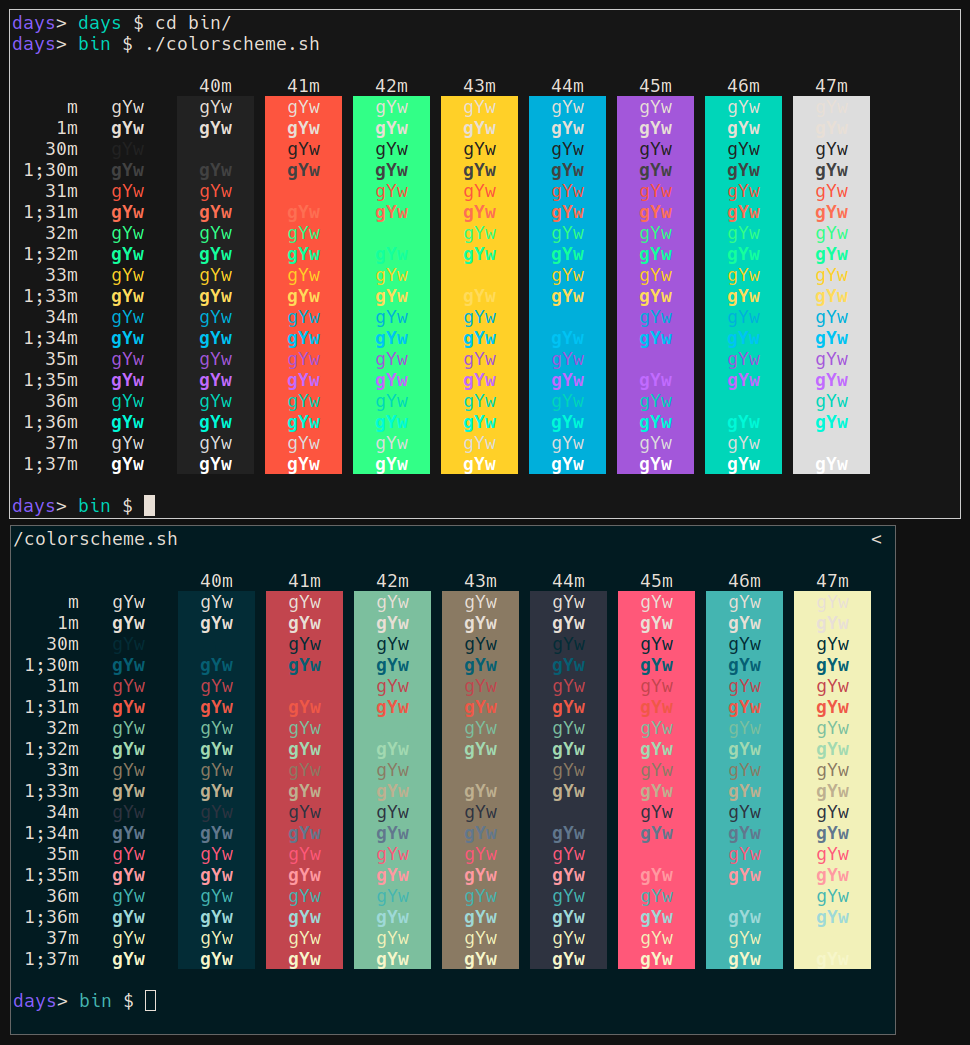Click the '1;33m' row label in bottom terminal

point(52,791)
